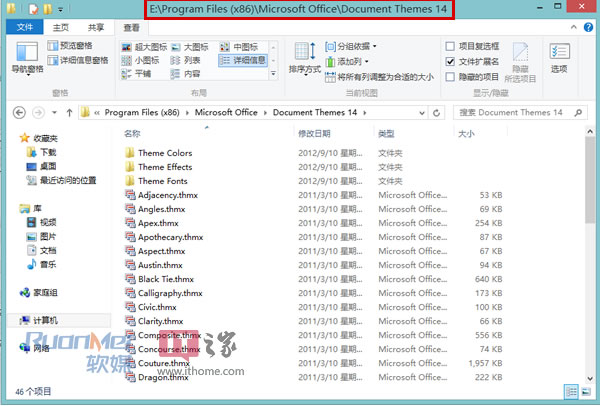This screenshot has width=600, height=406.
Task: Select tiles (平铺) layout
Action: pos(136,73)
